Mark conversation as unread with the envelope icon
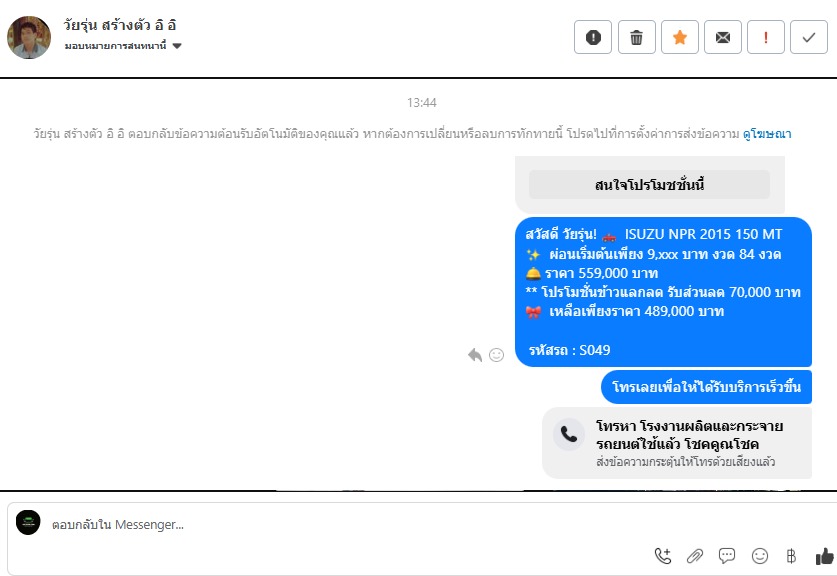 point(723,37)
